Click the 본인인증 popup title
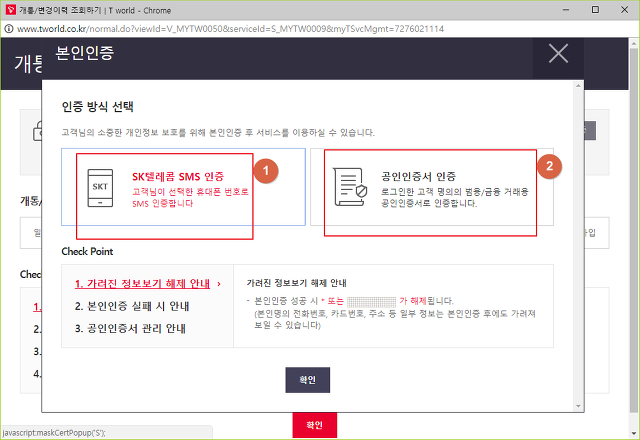 (84, 53)
